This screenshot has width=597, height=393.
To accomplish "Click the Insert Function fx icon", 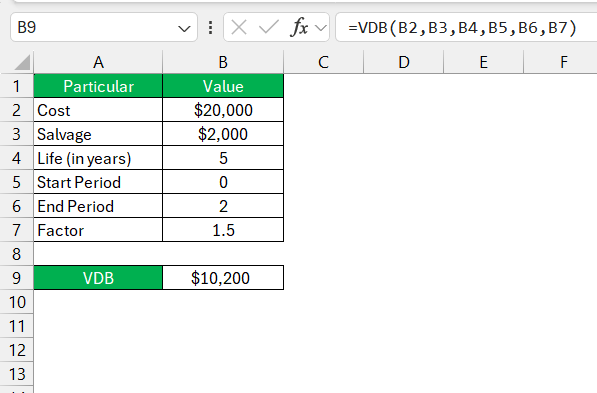I will (299, 27).
